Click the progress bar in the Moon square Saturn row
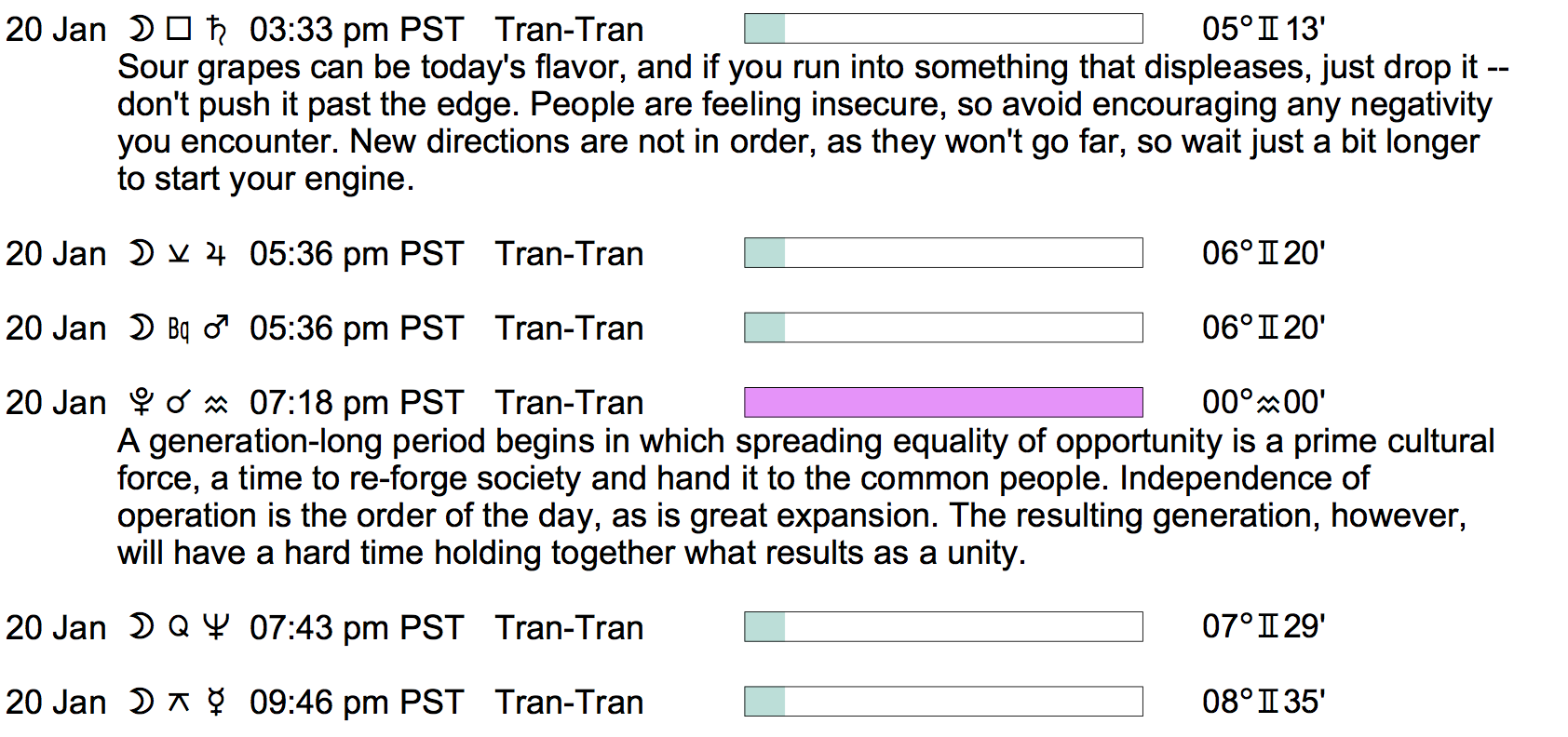1568x737 pixels. click(x=943, y=29)
